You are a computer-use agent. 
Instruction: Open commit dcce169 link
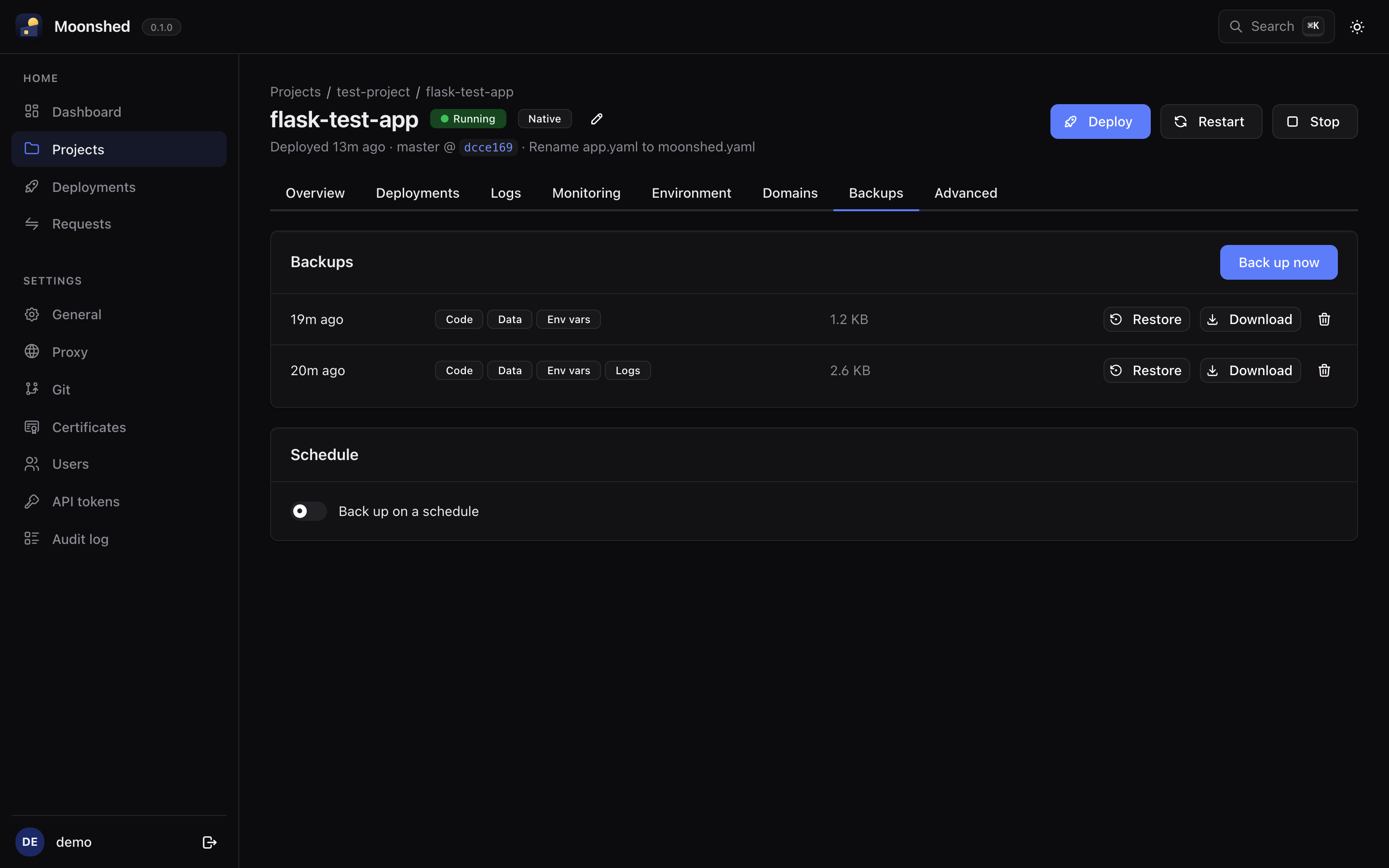pyautogui.click(x=488, y=148)
